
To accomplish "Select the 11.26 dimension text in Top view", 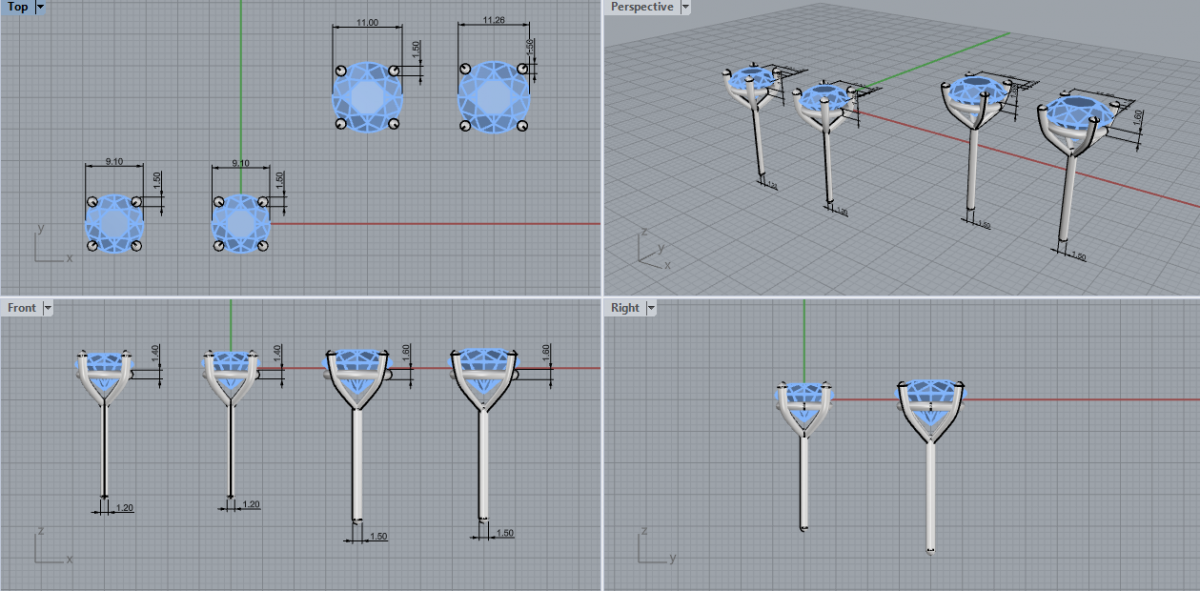I will (492, 20).
